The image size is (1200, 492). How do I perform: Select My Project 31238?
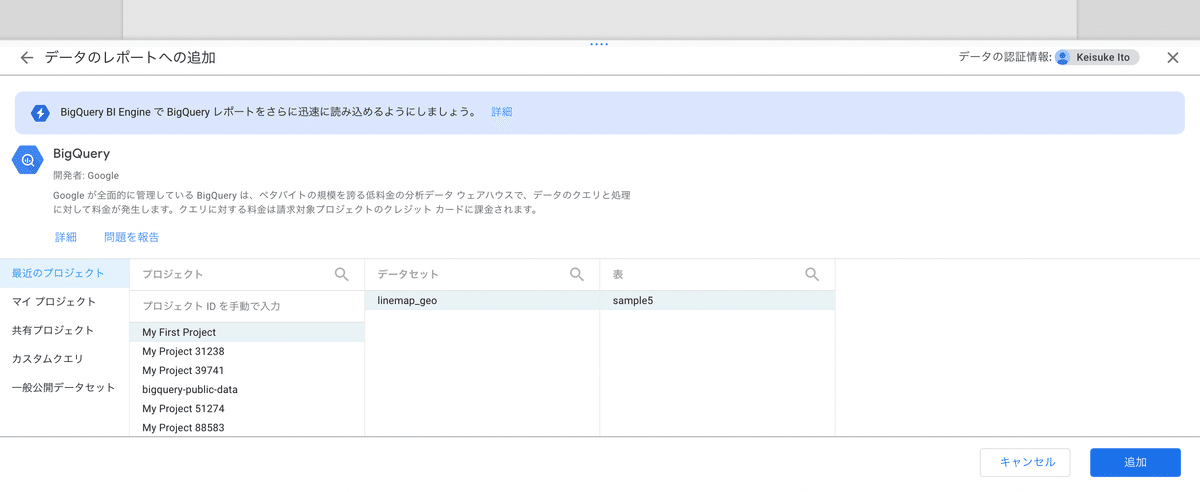click(247, 351)
